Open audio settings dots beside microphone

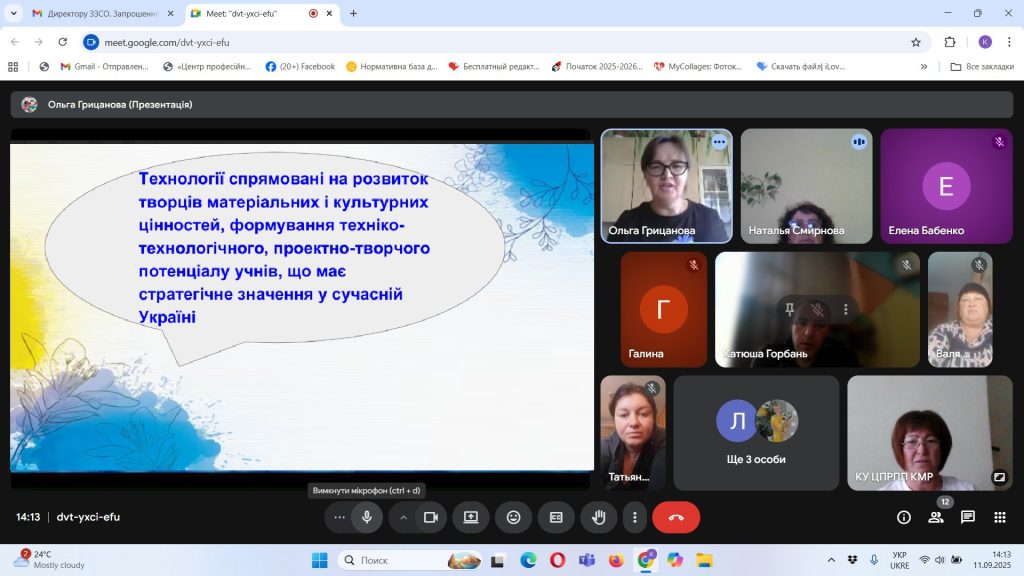[x=340, y=517]
